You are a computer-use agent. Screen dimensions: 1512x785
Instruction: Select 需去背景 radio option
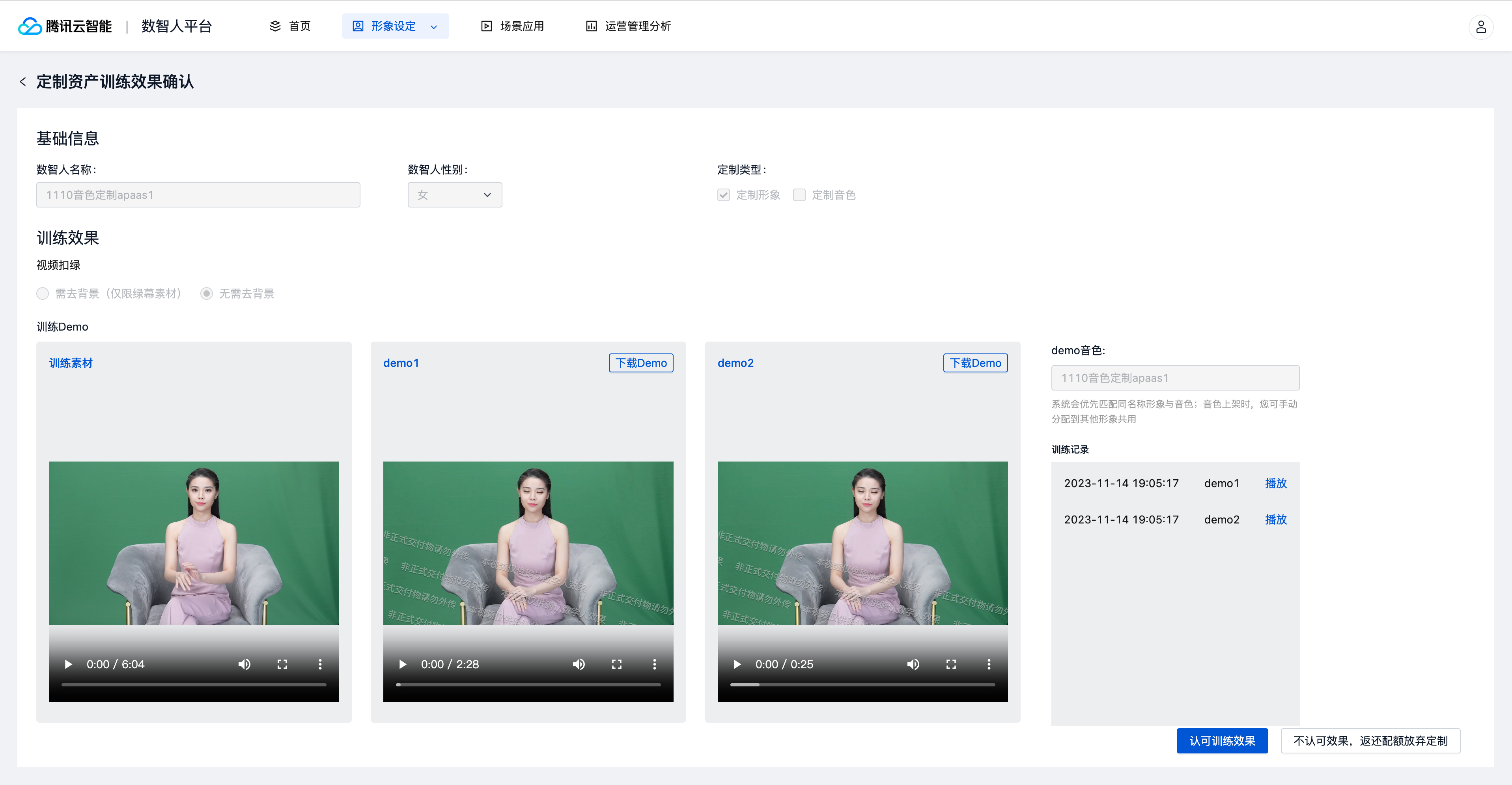[x=43, y=293]
